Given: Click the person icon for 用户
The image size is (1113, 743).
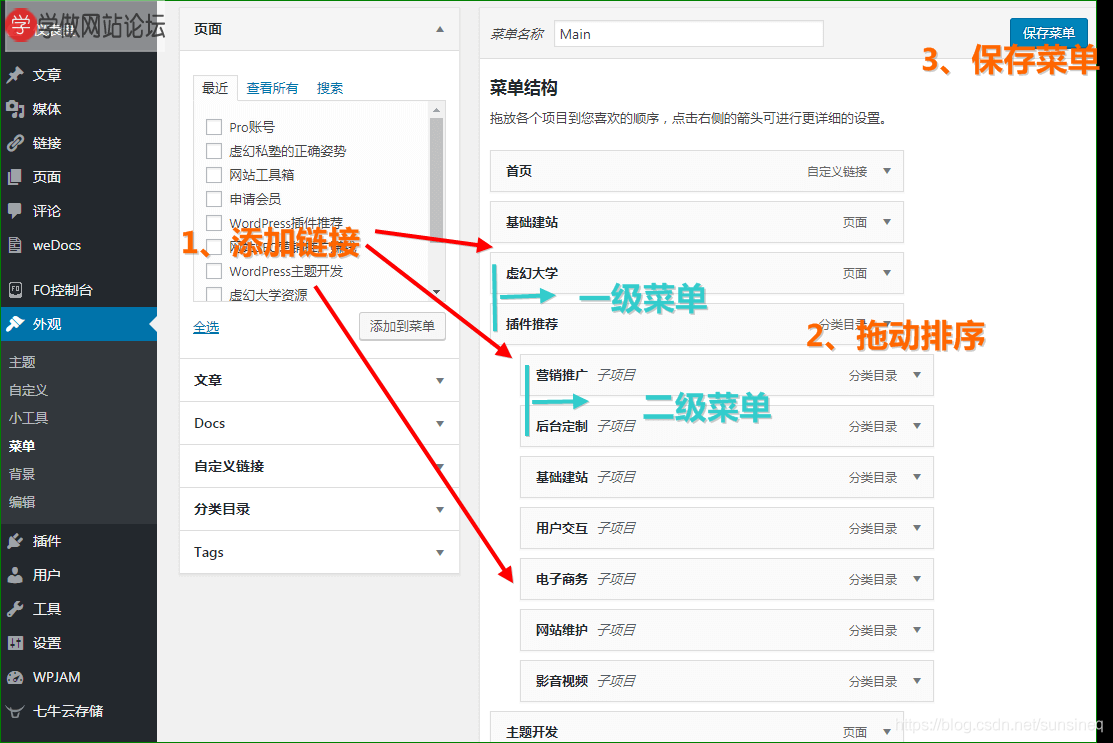Looking at the screenshot, I should coord(15,575).
